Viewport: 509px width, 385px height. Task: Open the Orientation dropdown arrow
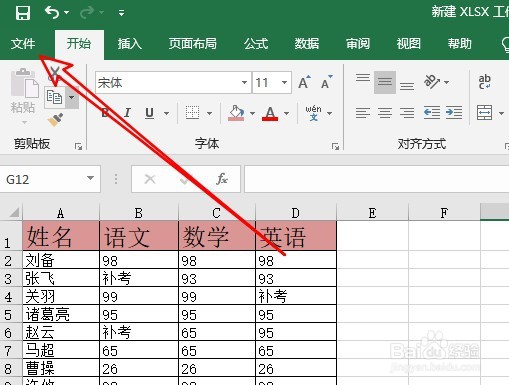pyautogui.click(x=447, y=82)
